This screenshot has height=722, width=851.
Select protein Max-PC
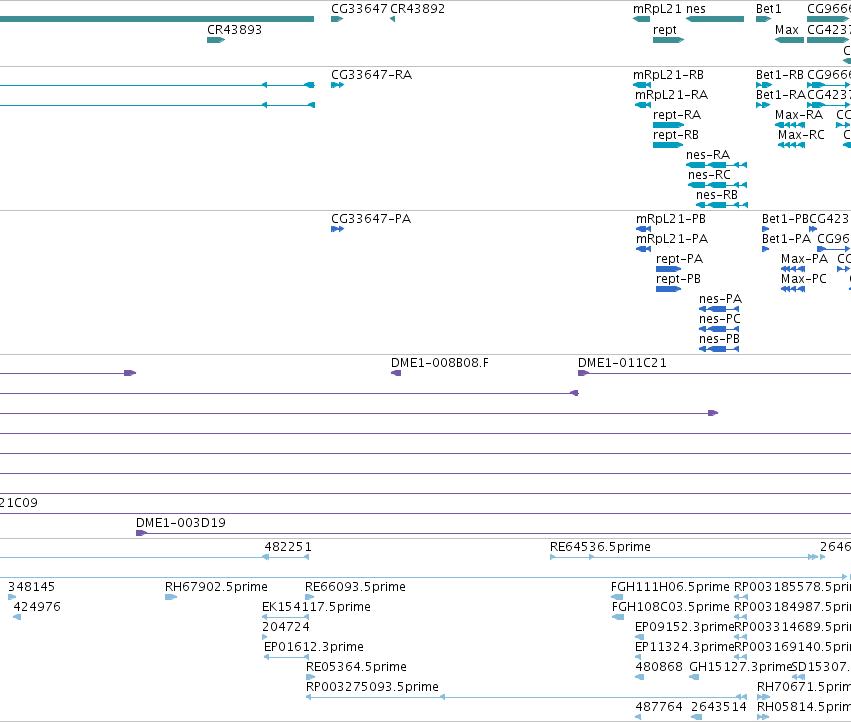(x=792, y=289)
